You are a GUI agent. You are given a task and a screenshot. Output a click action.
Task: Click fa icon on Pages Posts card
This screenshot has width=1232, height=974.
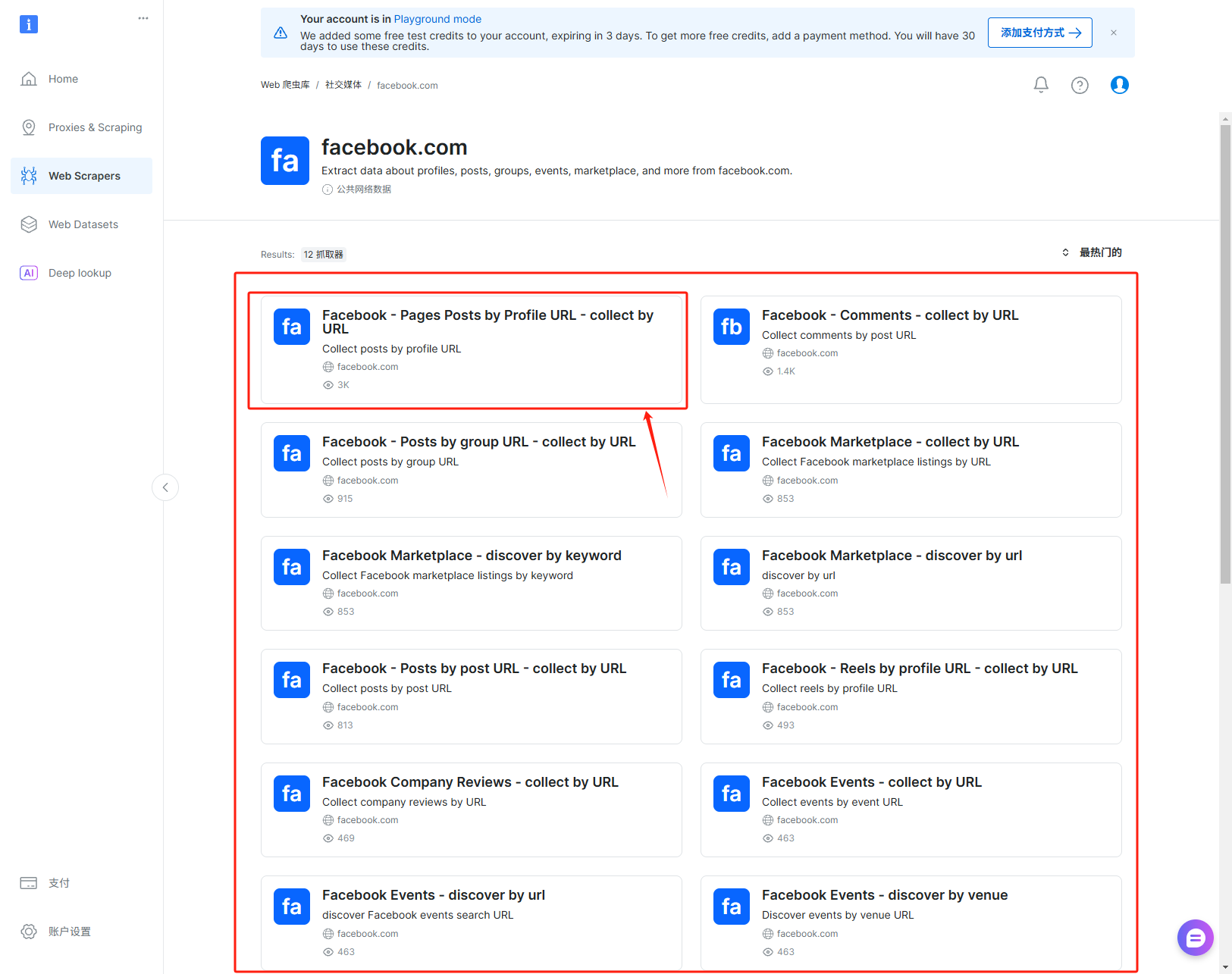click(x=292, y=327)
